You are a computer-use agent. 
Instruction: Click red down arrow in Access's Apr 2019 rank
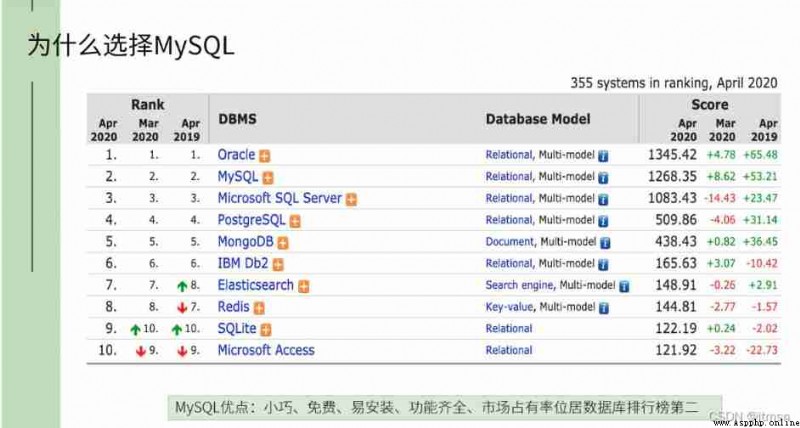[x=182, y=351]
